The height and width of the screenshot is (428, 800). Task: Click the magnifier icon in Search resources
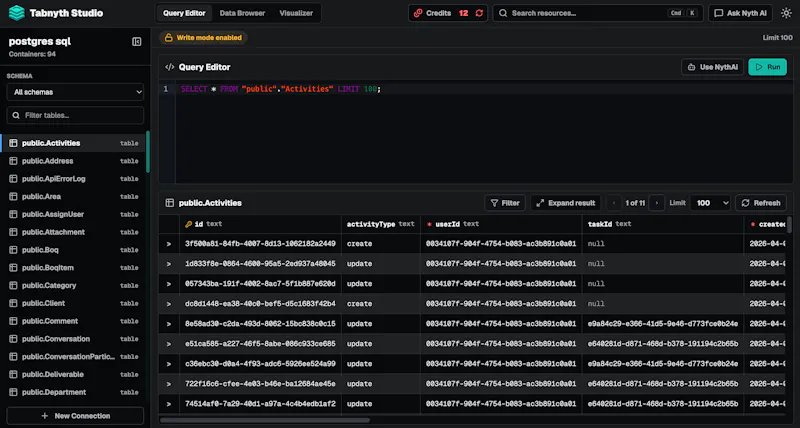coord(503,13)
